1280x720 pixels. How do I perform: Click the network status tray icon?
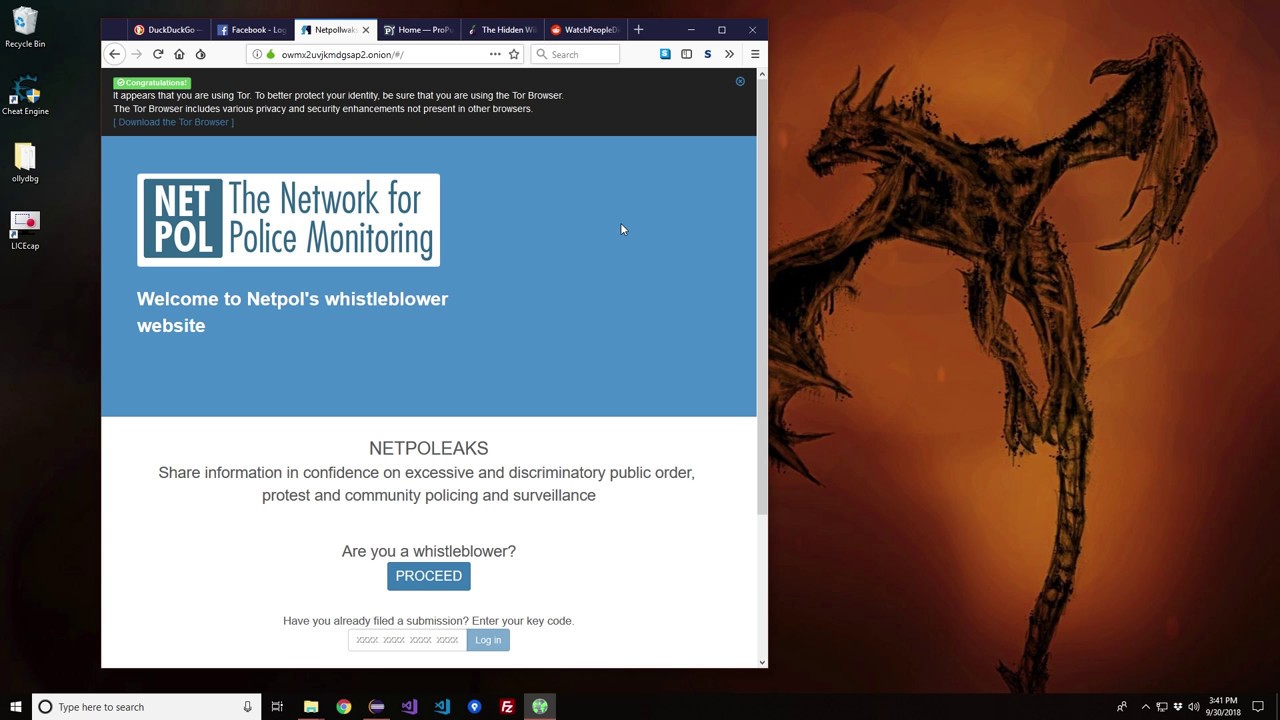[1162, 707]
